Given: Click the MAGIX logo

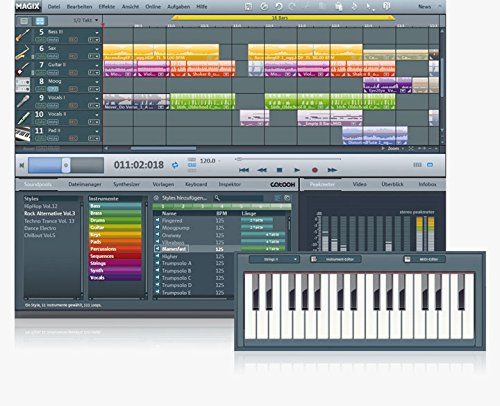Looking at the screenshot, I should [27, 6].
